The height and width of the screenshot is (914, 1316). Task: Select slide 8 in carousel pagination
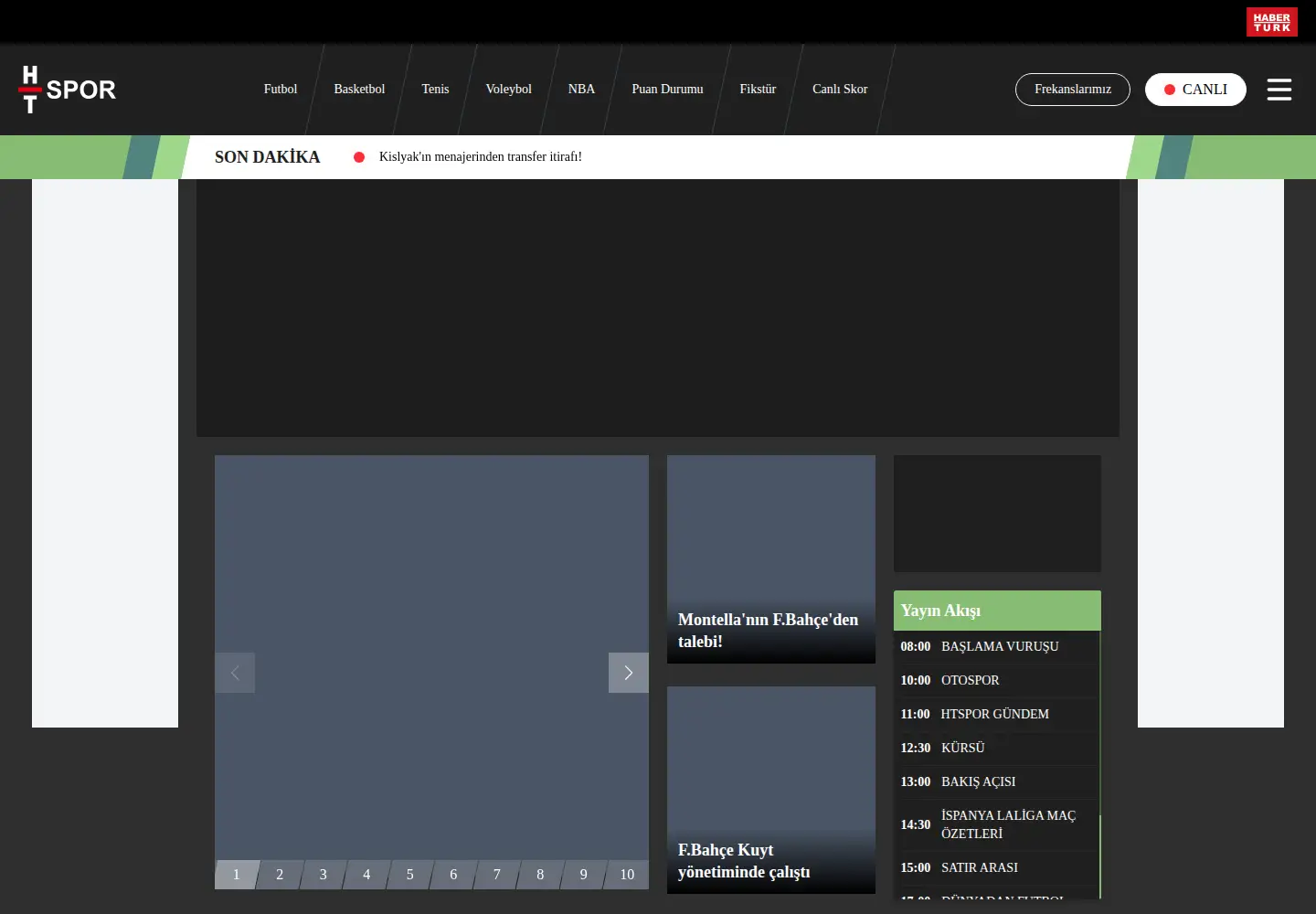540,875
